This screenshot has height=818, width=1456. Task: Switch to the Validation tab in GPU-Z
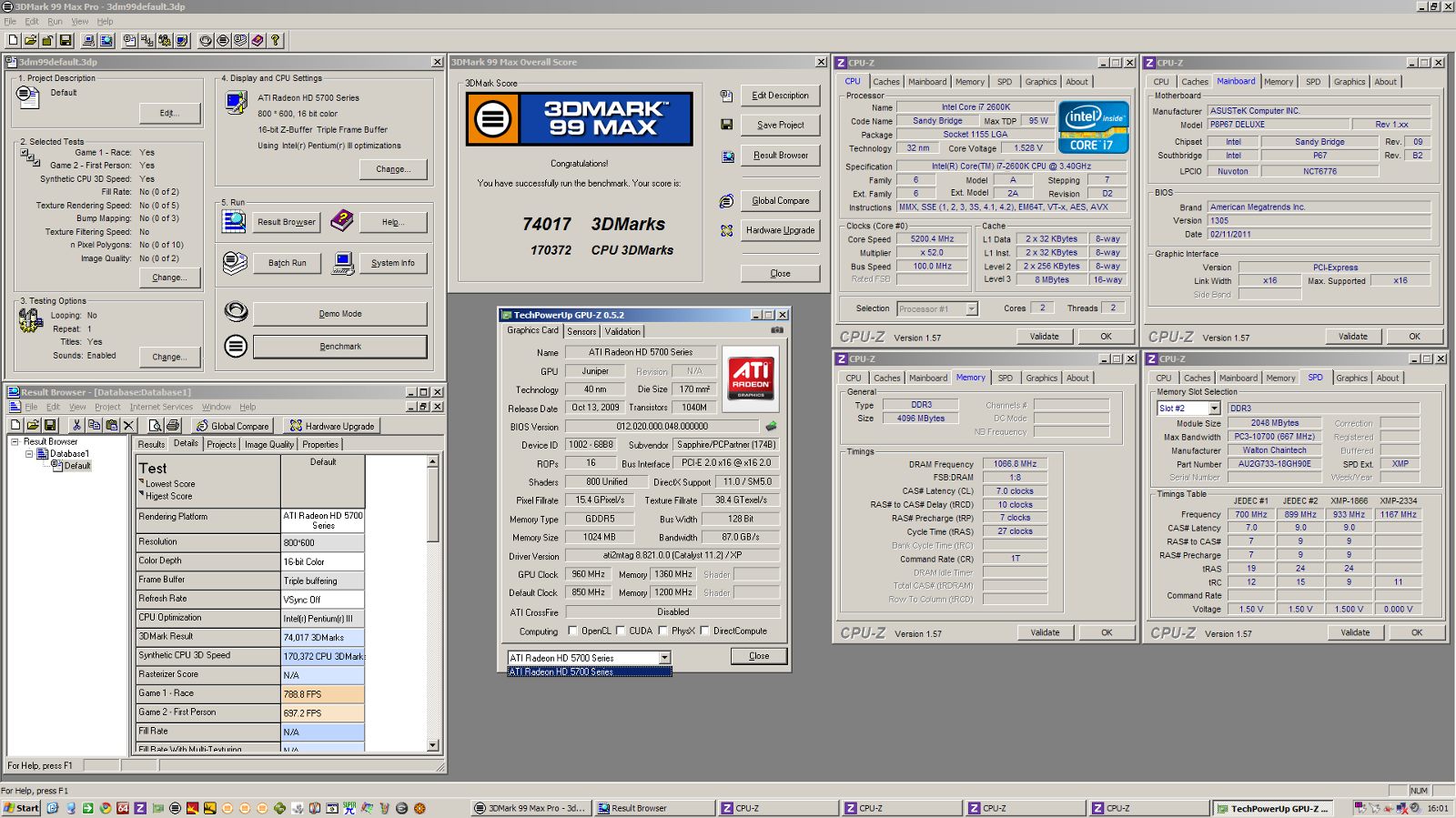622,331
